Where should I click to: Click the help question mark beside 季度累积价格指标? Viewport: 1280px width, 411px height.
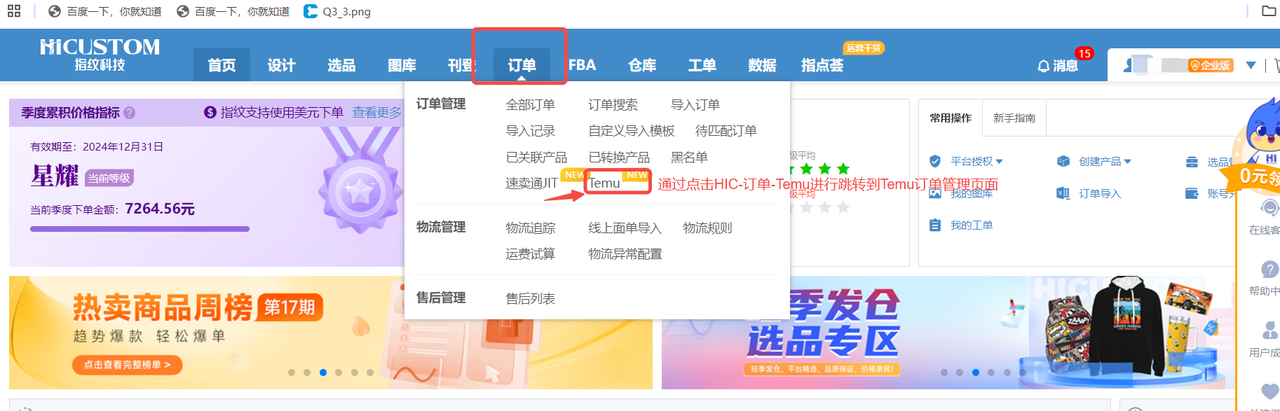coord(129,113)
